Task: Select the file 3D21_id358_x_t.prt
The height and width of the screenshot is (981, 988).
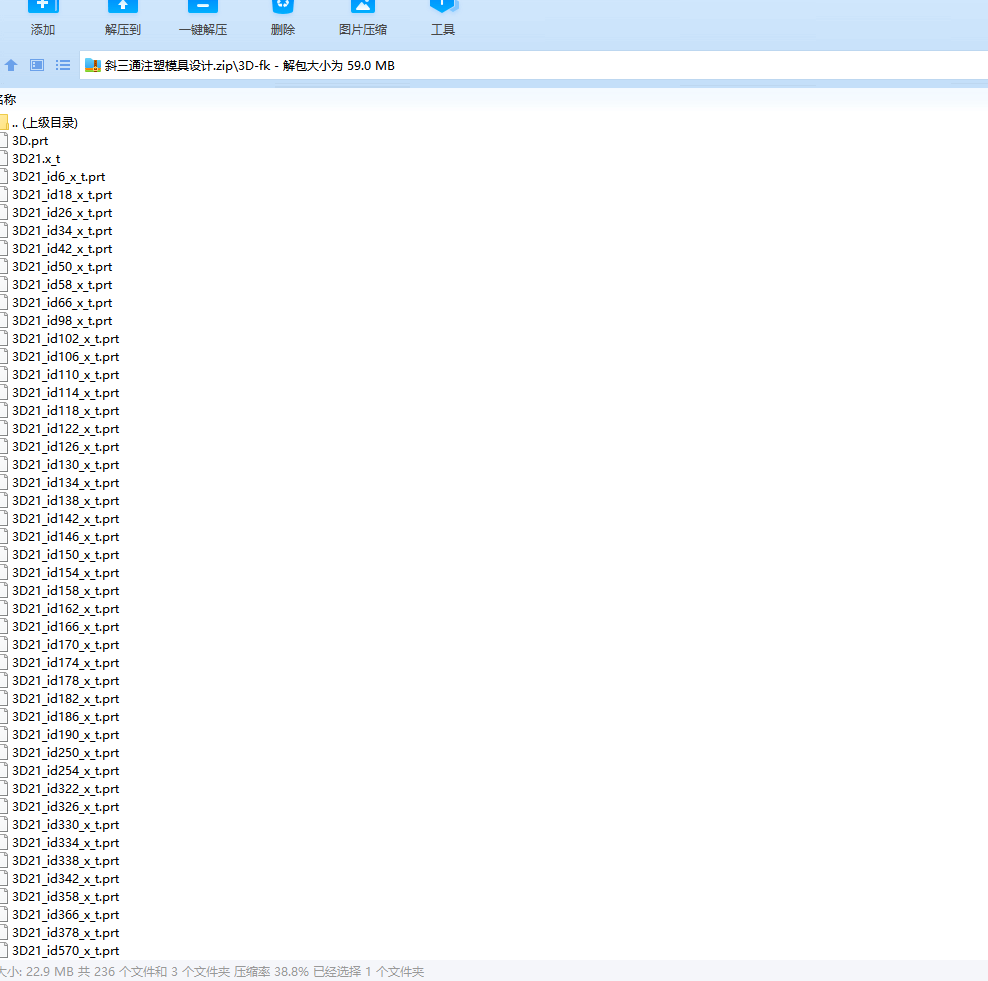Action: [66, 897]
